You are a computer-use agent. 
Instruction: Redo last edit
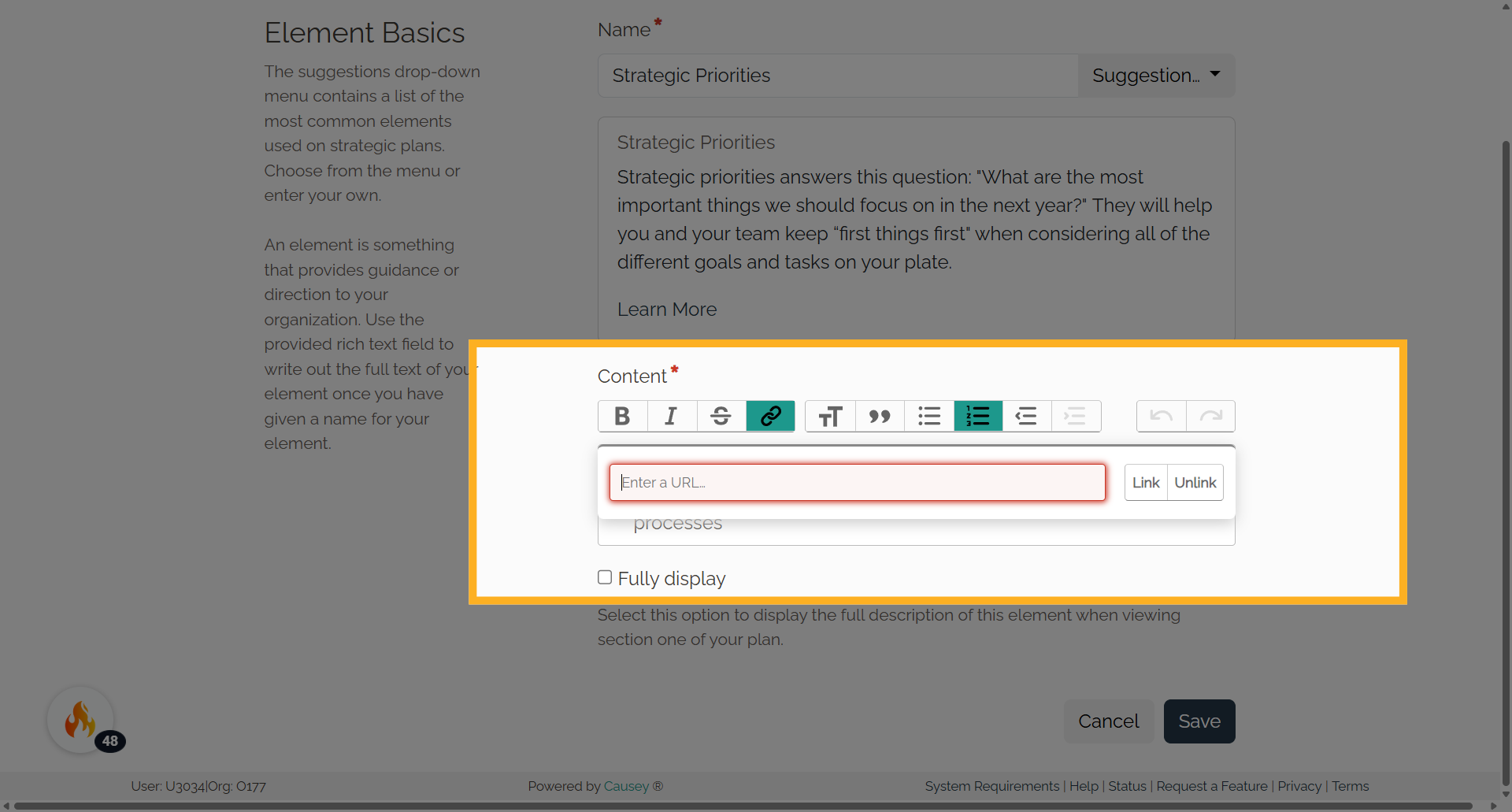tap(1211, 416)
